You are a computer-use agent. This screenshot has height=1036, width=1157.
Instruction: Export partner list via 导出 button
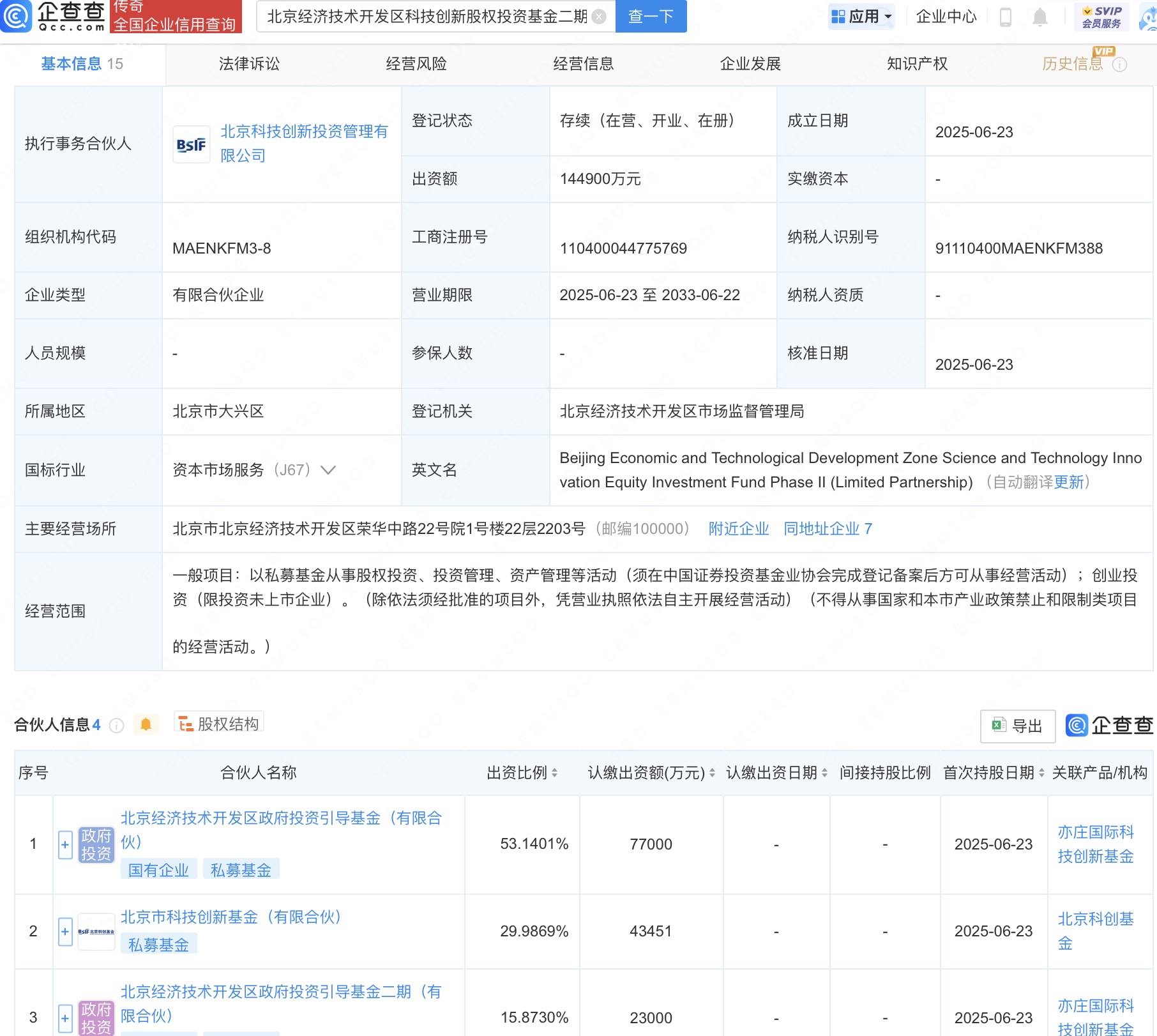click(1018, 726)
